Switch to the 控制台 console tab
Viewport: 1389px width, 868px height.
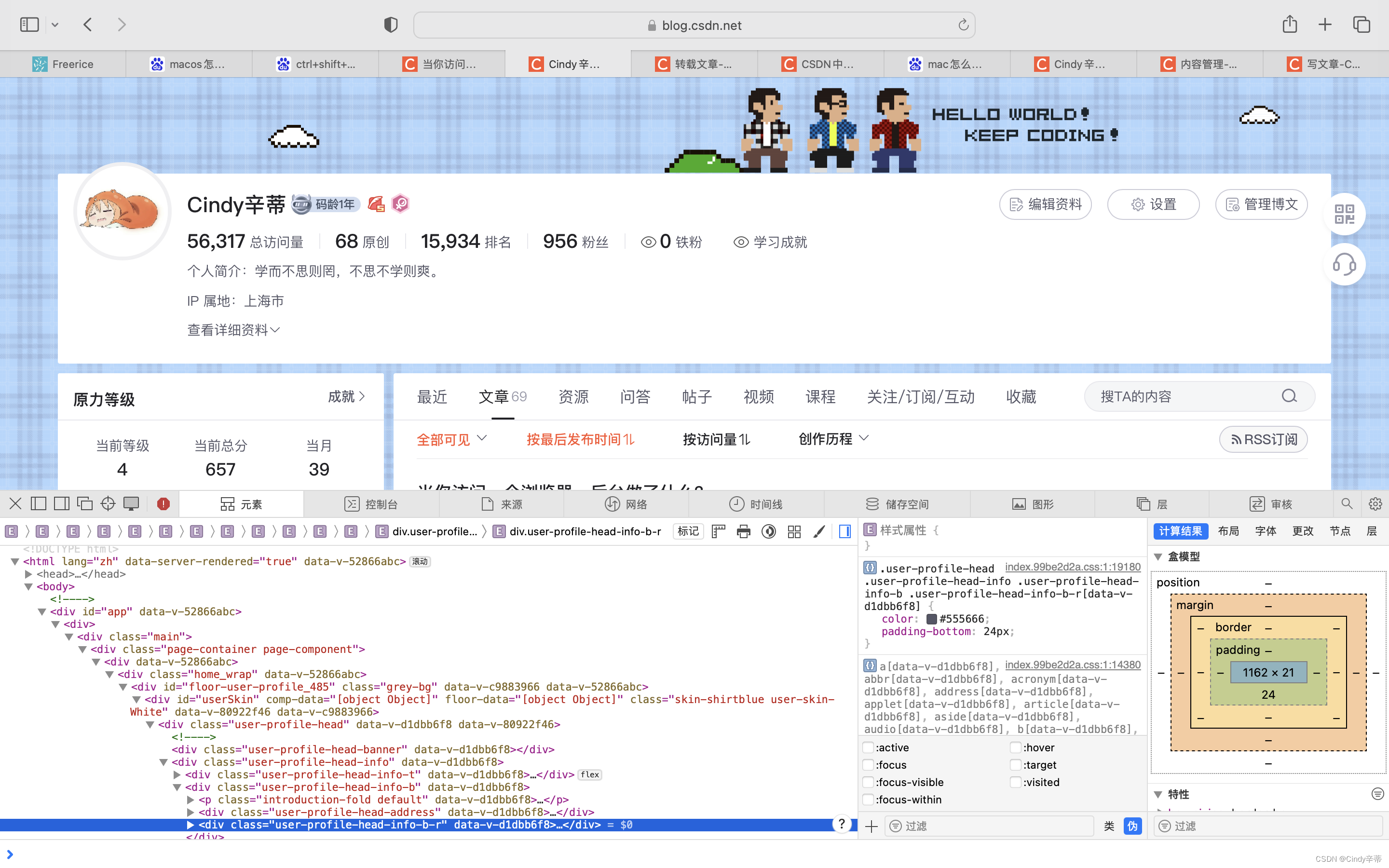(x=371, y=504)
